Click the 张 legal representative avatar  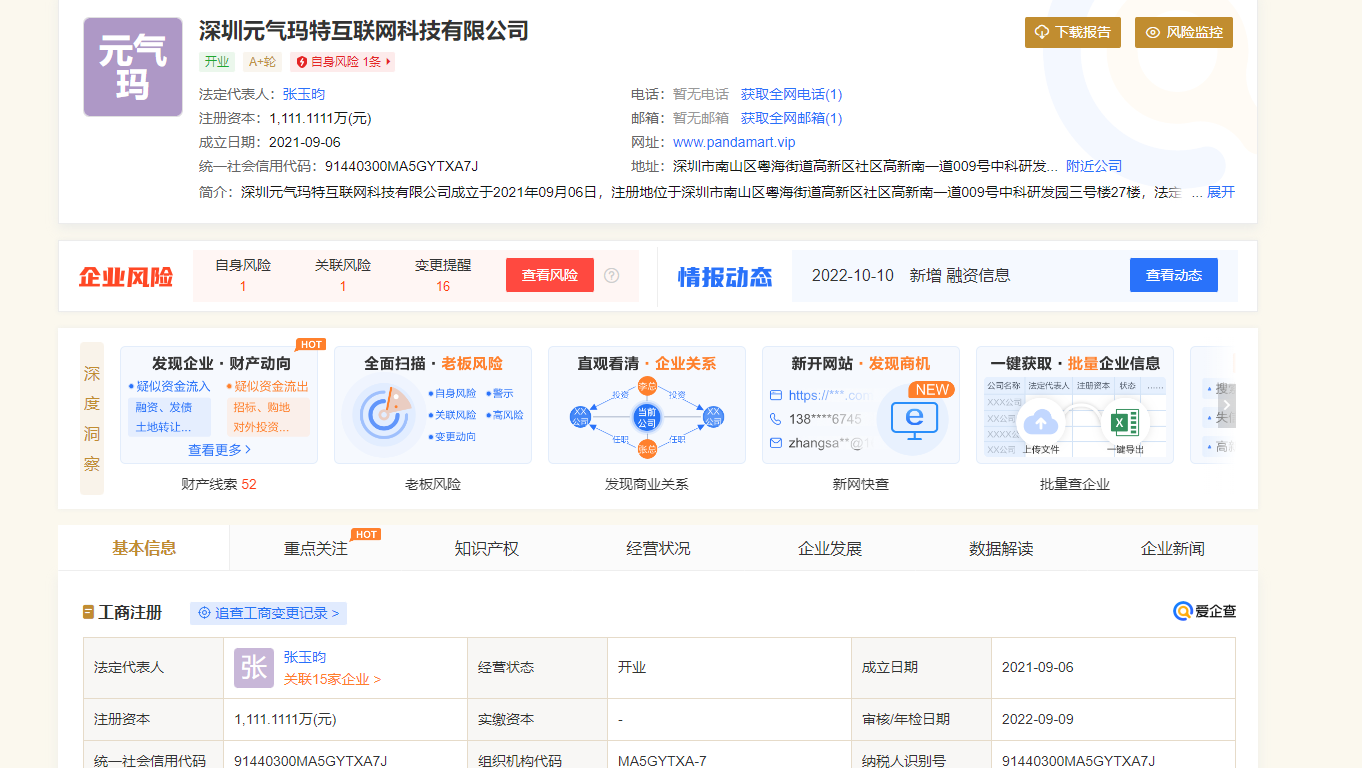(253, 668)
